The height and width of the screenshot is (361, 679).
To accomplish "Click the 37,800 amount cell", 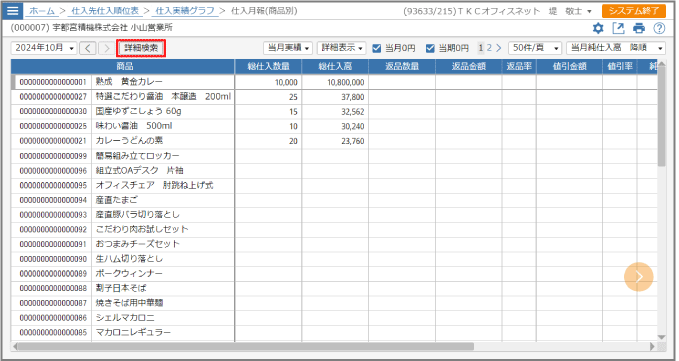I will [335, 97].
